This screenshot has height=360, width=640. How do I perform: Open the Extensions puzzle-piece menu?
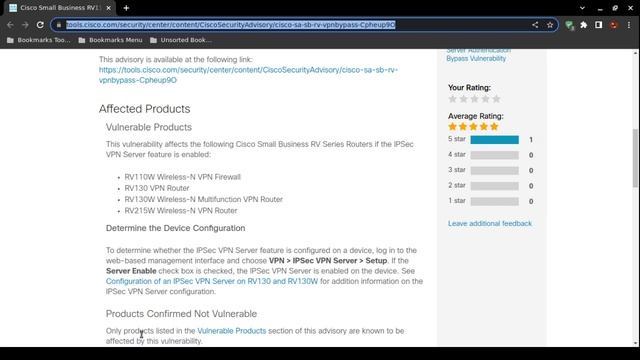tap(584, 25)
